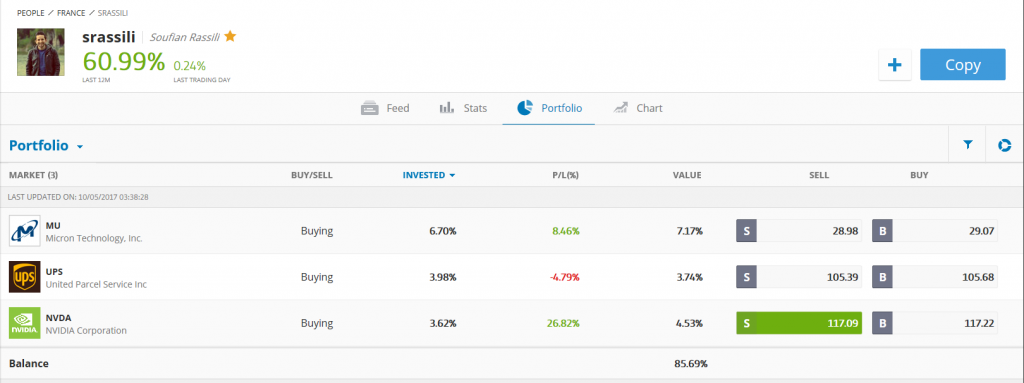This screenshot has width=1024, height=383.
Task: Open the MU Micron Technology, Inc. row
Action: [x=512, y=231]
